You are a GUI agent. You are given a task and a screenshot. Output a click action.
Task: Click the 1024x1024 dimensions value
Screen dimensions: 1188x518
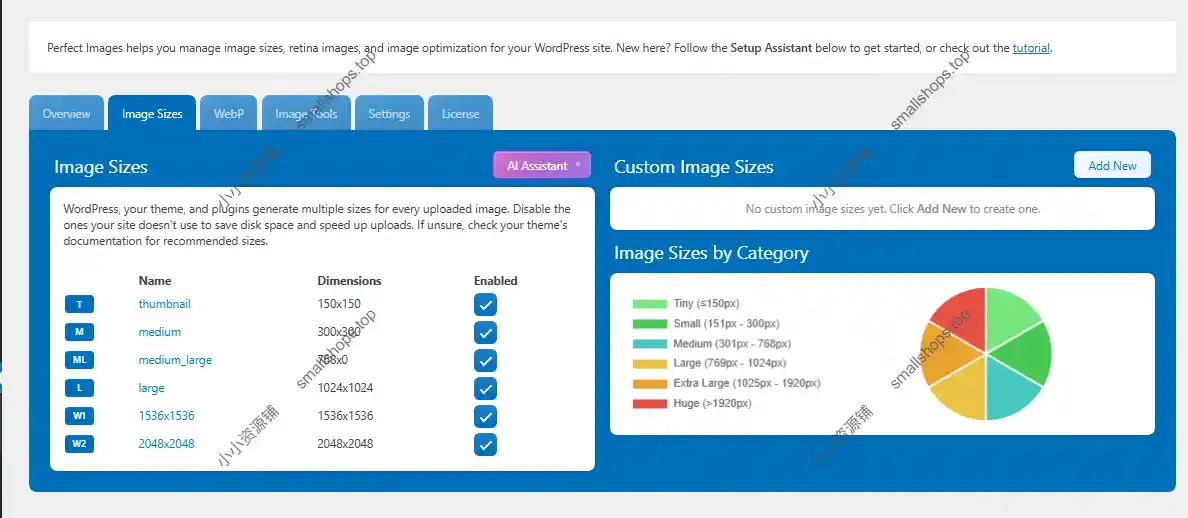tap(345, 388)
